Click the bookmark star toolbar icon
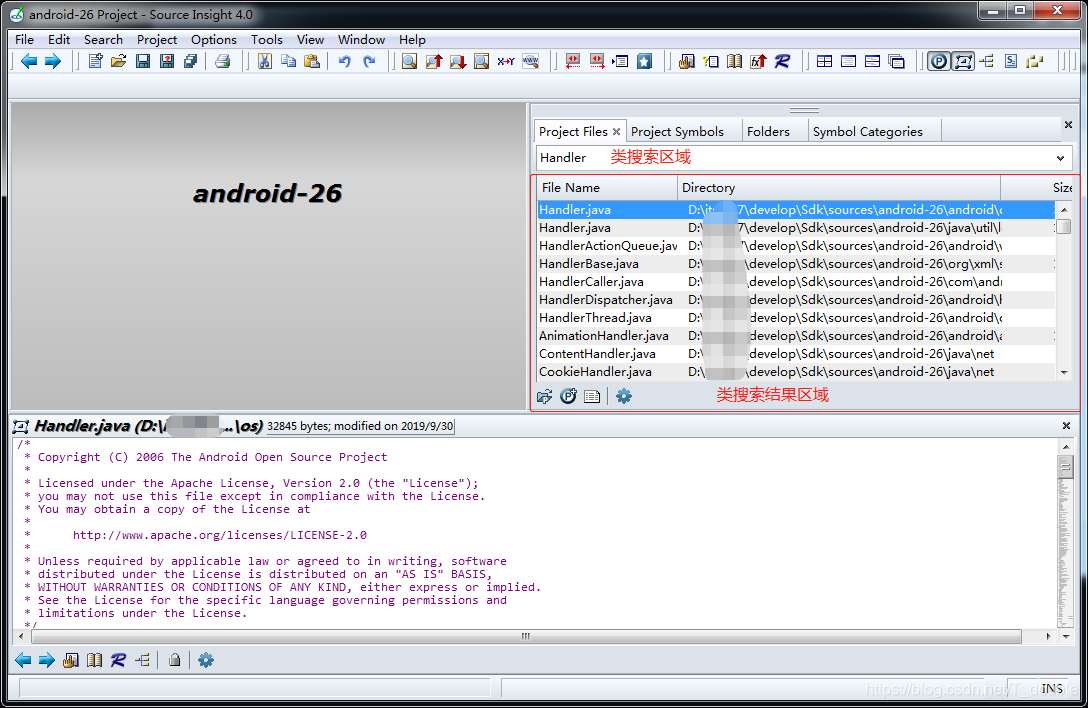The height and width of the screenshot is (708, 1088). pyautogui.click(x=645, y=62)
